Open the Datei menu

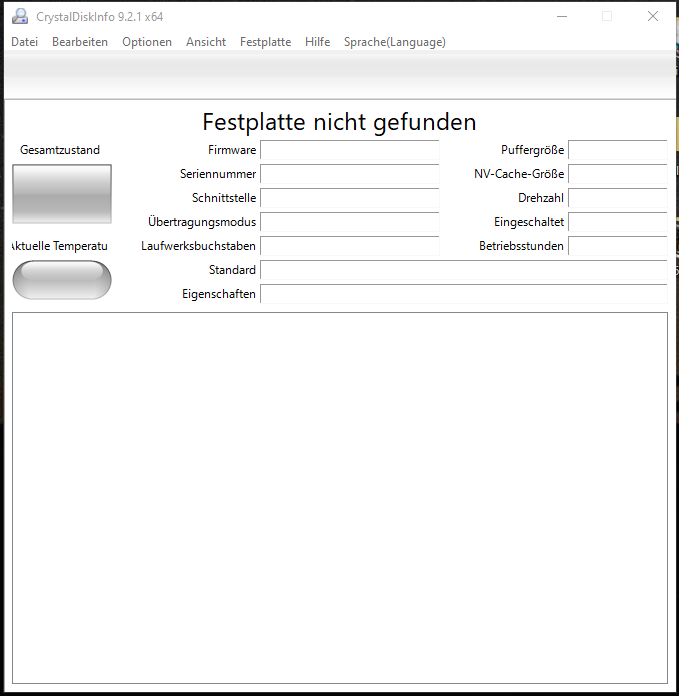(24, 42)
